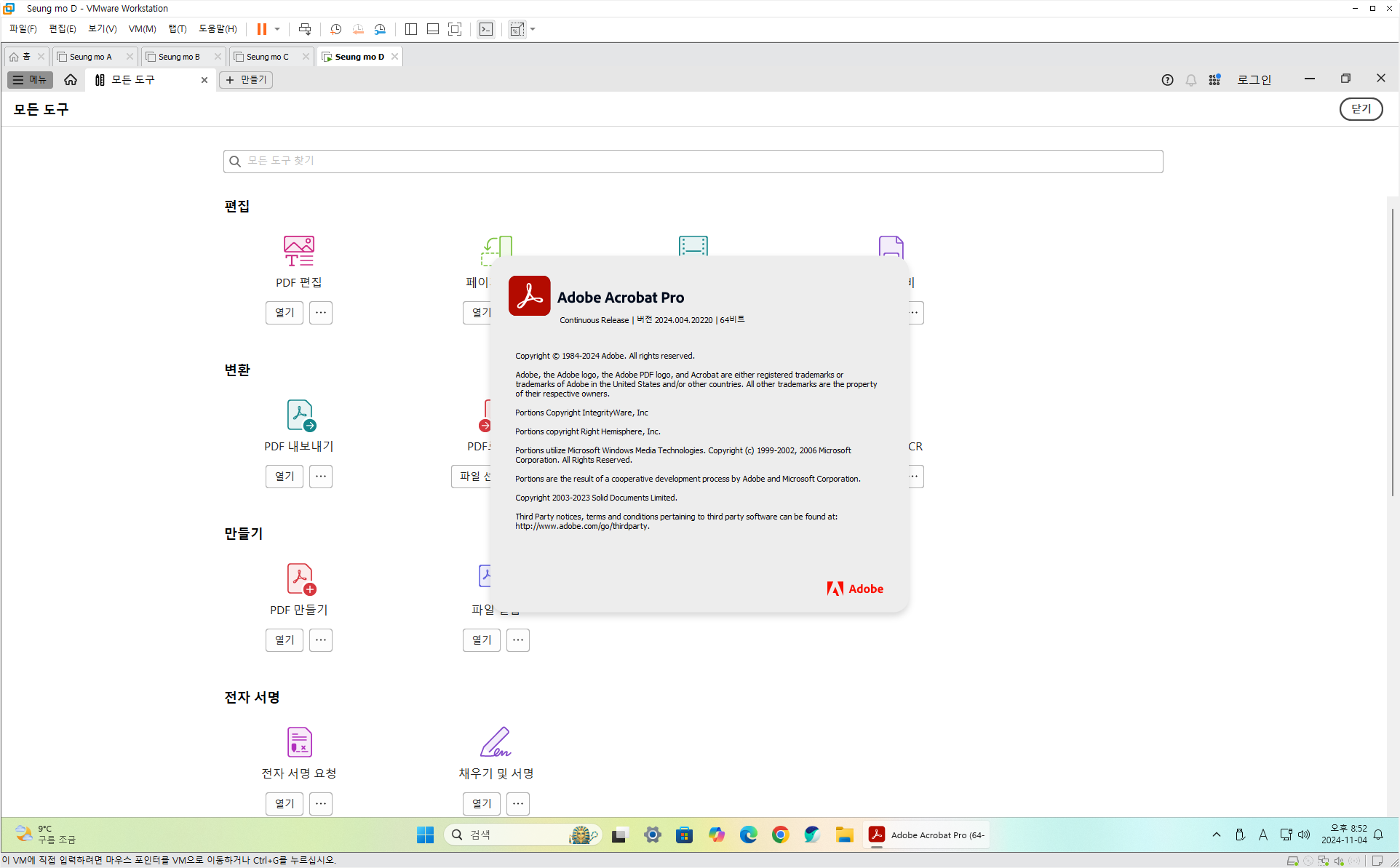Click the 채우기 및 서명 pen icon
The width and height of the screenshot is (1400, 868).
tap(496, 742)
